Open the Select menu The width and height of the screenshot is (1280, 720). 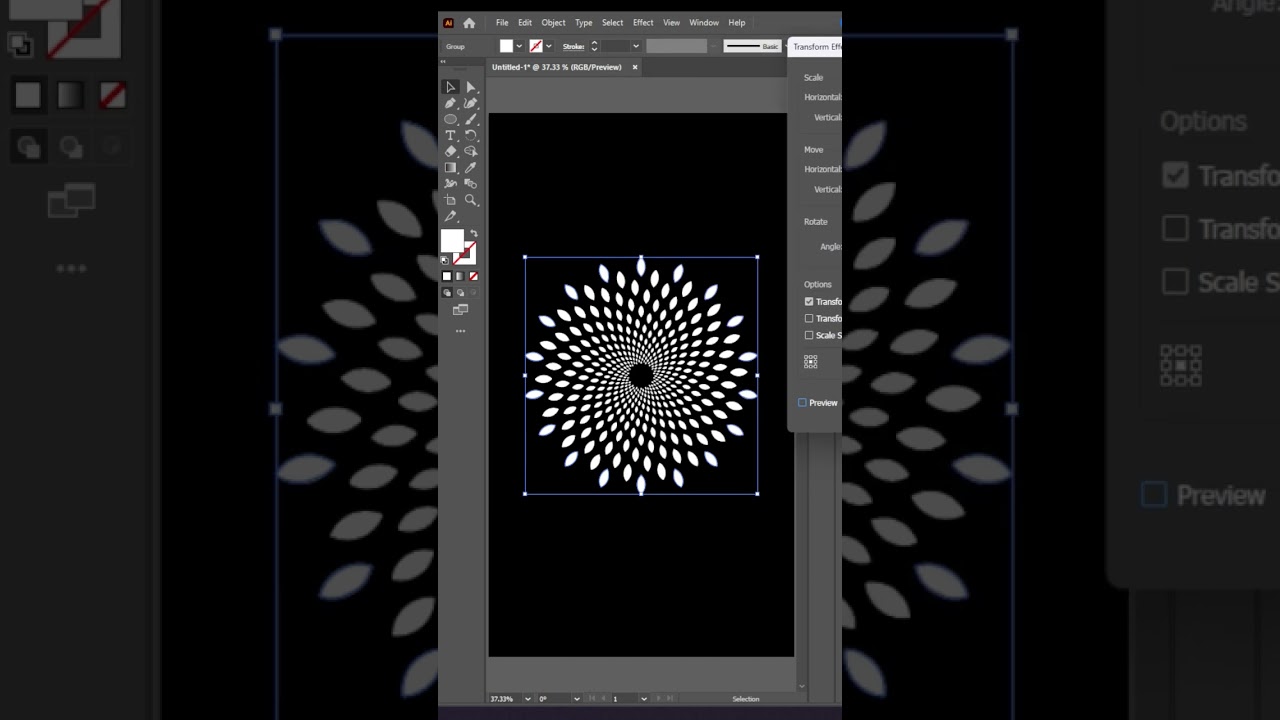613,23
